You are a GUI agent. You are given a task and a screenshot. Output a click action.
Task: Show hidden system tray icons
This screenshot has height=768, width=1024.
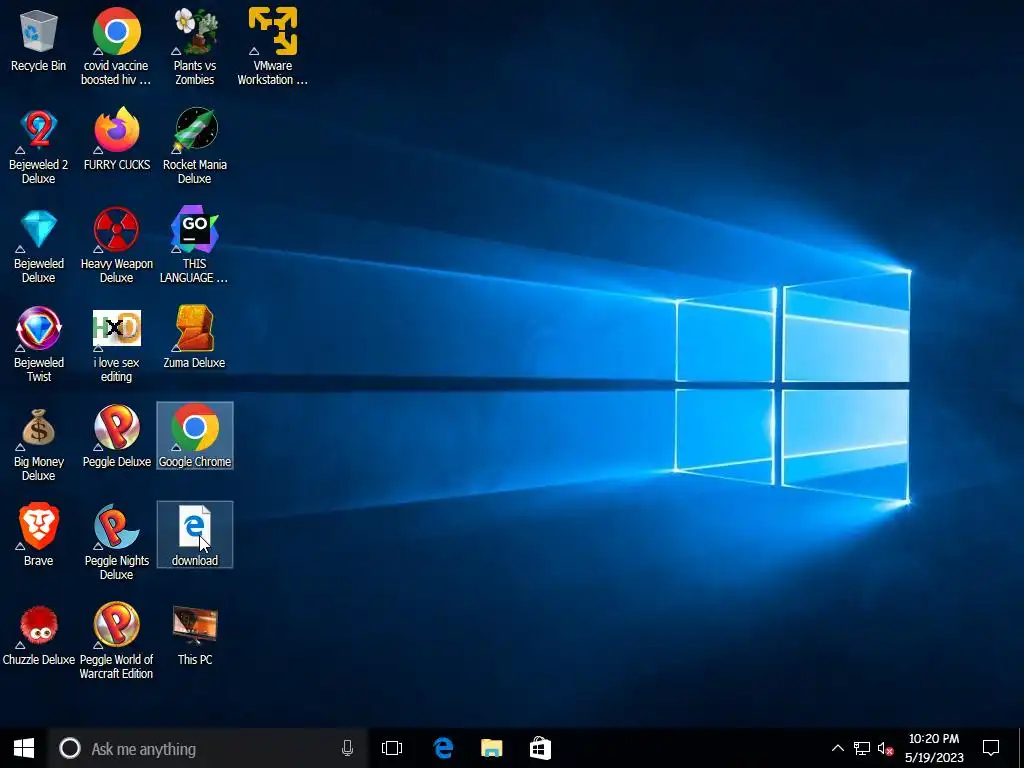pos(837,748)
